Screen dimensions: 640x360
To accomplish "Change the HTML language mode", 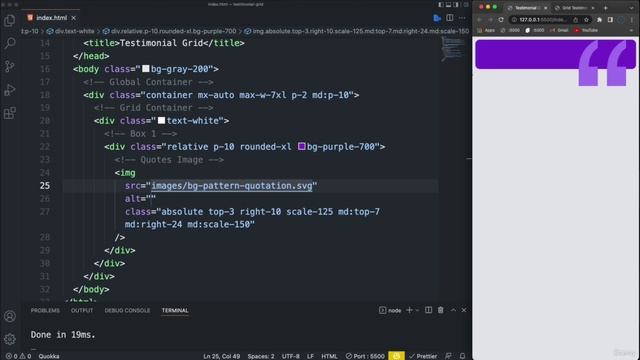I will coord(329,356).
